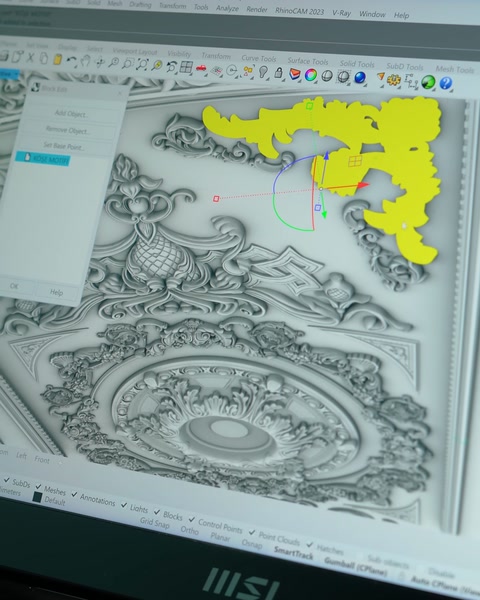The image size is (480, 600).
Task: Toggle SmartTrack in status bar
Action: (x=294, y=553)
